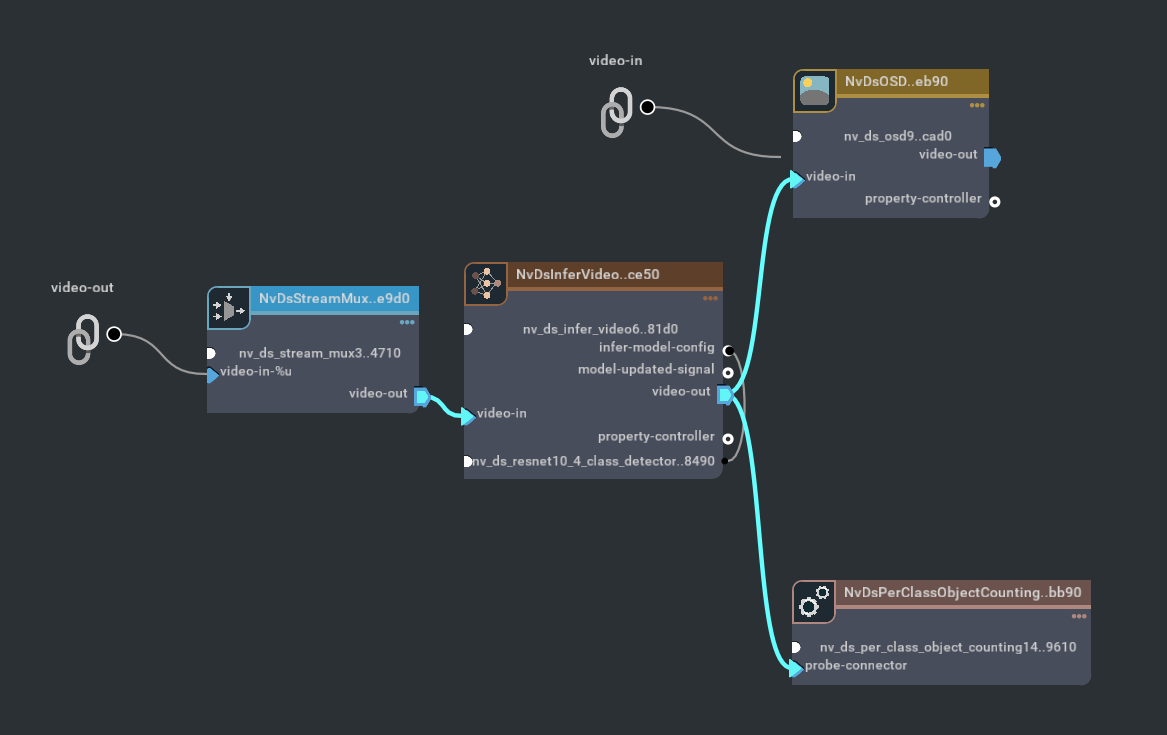This screenshot has height=735, width=1167.
Task: Select the video-in input arrow on NvDsInferVideo
Action: [x=466, y=413]
